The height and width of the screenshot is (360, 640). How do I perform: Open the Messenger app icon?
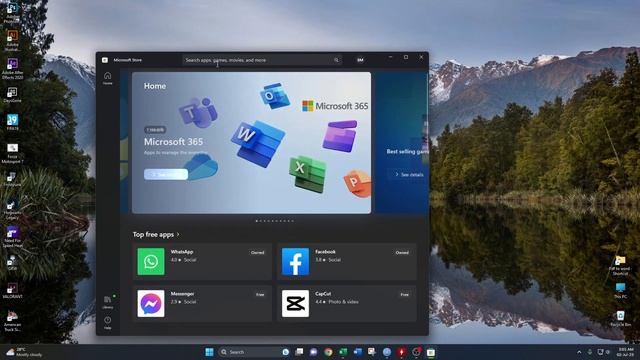[x=151, y=304]
